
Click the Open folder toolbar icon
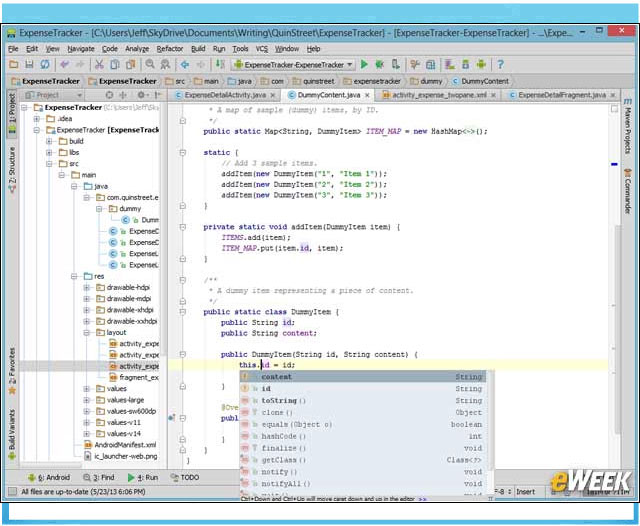tap(13, 64)
